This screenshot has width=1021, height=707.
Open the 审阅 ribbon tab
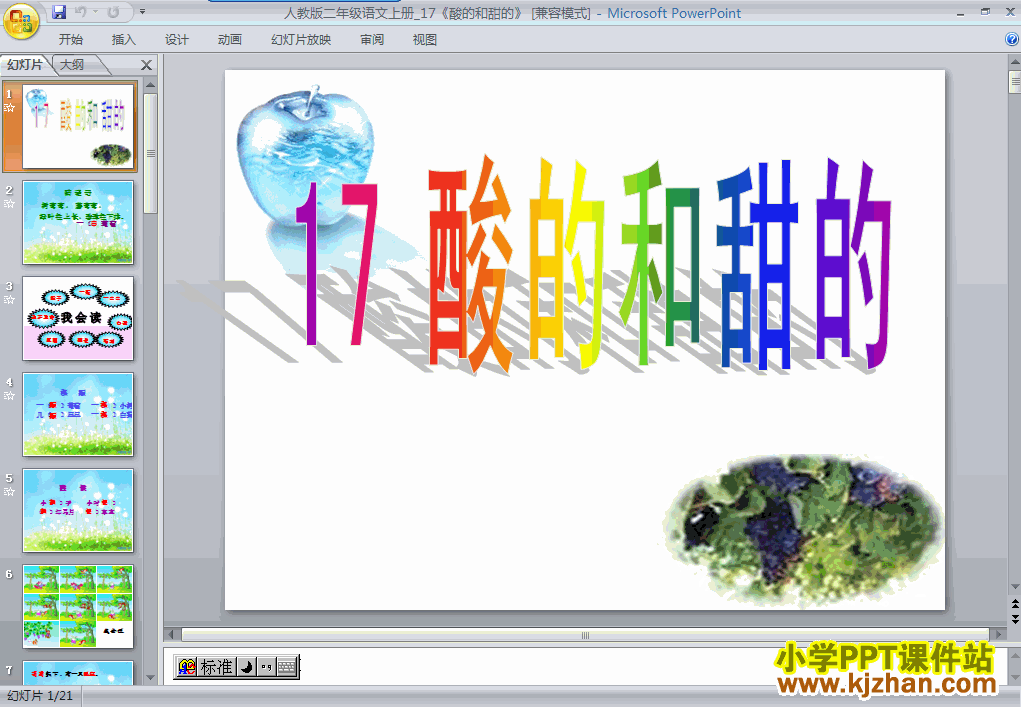coord(372,40)
